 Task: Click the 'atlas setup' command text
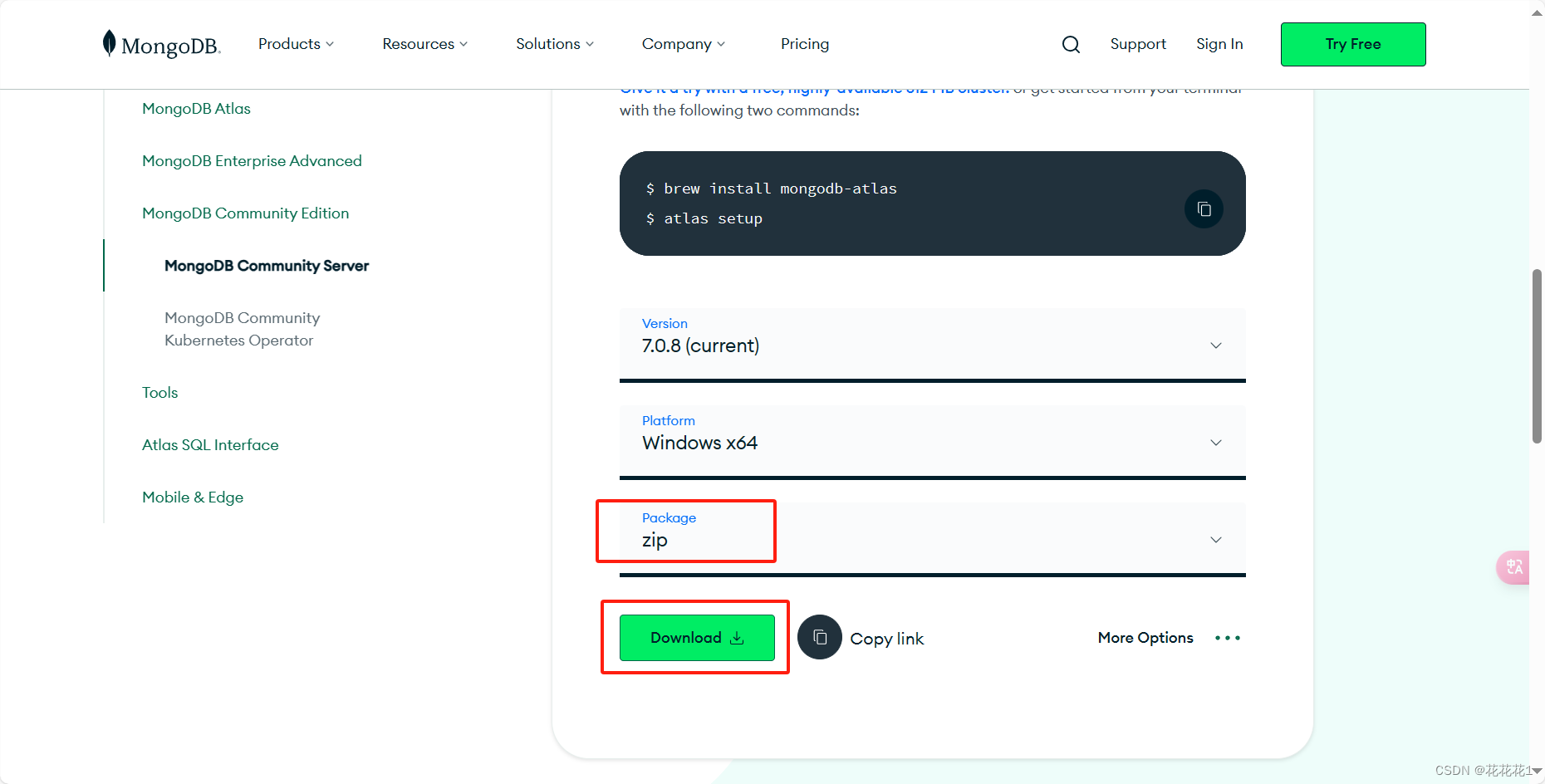click(713, 218)
